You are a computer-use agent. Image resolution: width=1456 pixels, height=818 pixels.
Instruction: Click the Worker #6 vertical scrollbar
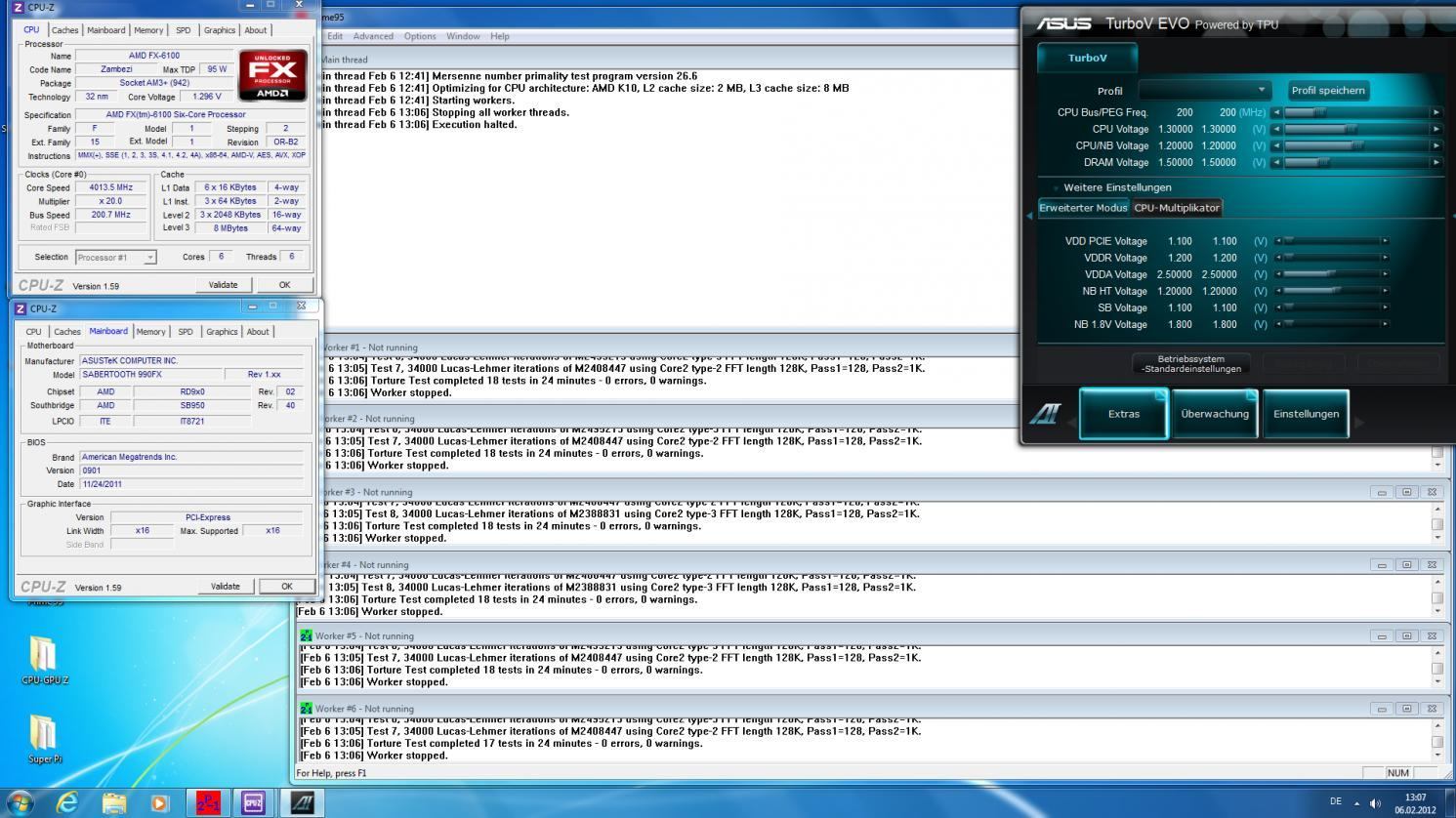coord(1436,742)
